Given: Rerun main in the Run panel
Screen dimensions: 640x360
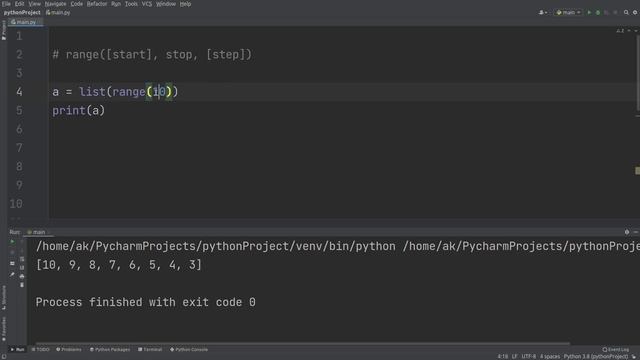Looking at the screenshot, I should [x=12, y=242].
